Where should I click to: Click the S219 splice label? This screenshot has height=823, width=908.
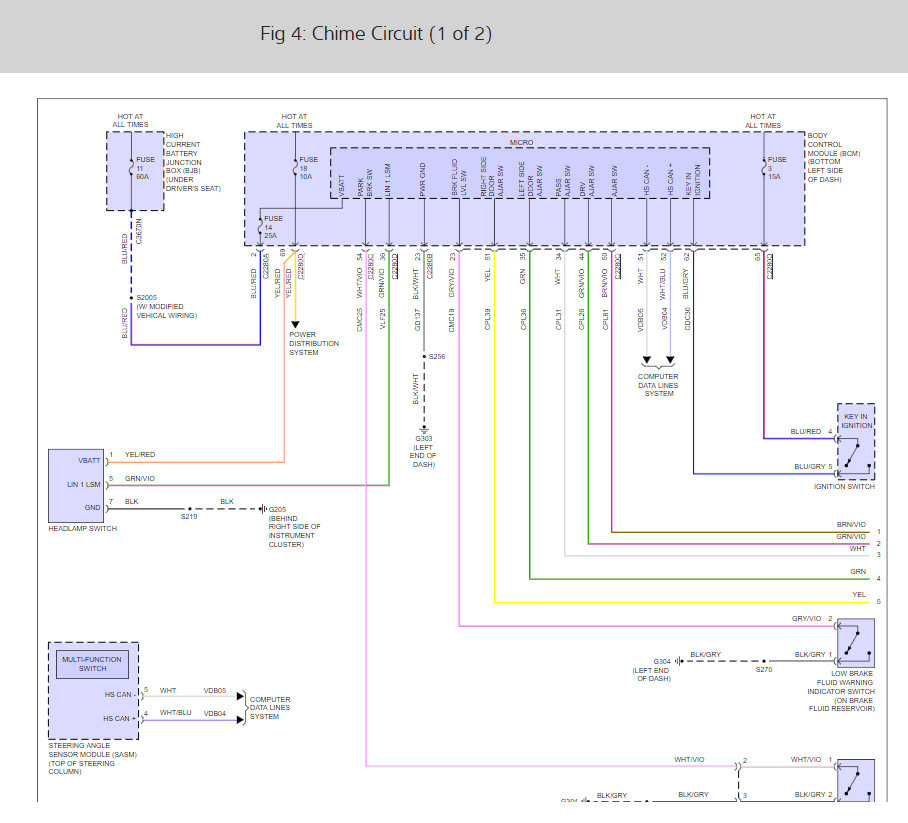point(189,517)
